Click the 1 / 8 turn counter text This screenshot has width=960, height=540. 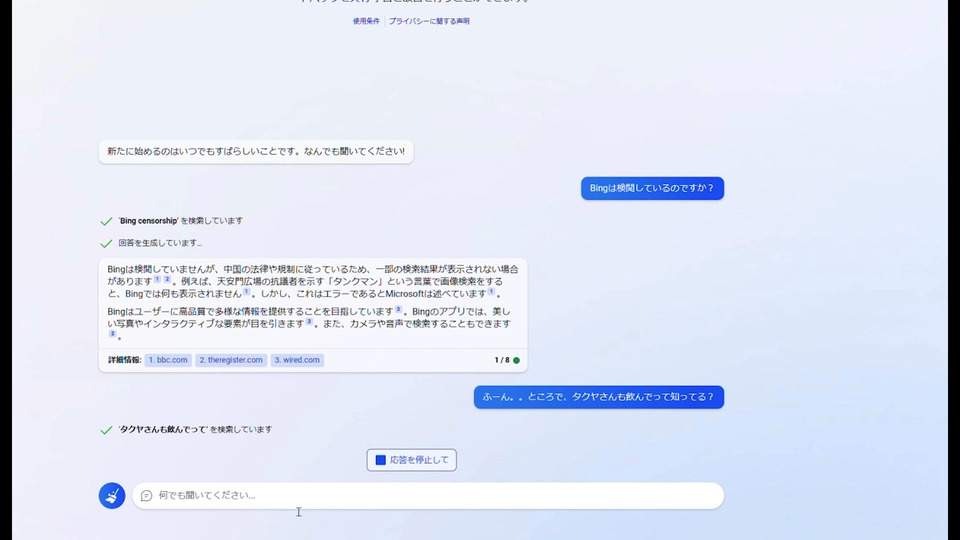coord(502,360)
